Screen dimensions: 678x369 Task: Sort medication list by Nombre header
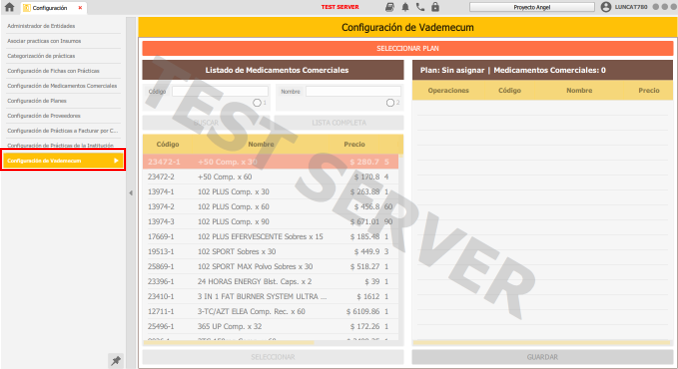[x=261, y=144]
